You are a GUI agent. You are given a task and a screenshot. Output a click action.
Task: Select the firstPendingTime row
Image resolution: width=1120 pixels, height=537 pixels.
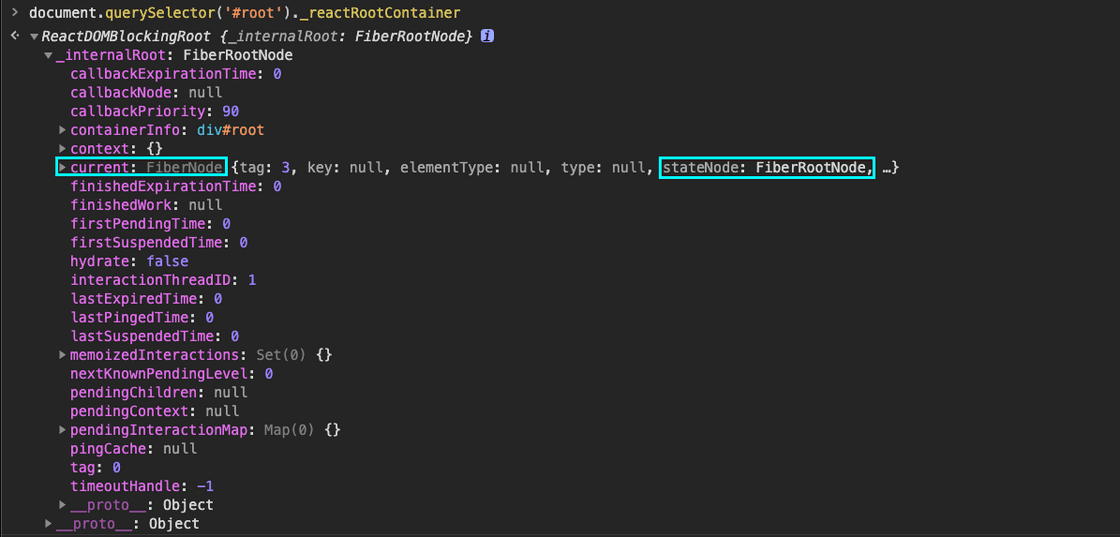click(150, 224)
